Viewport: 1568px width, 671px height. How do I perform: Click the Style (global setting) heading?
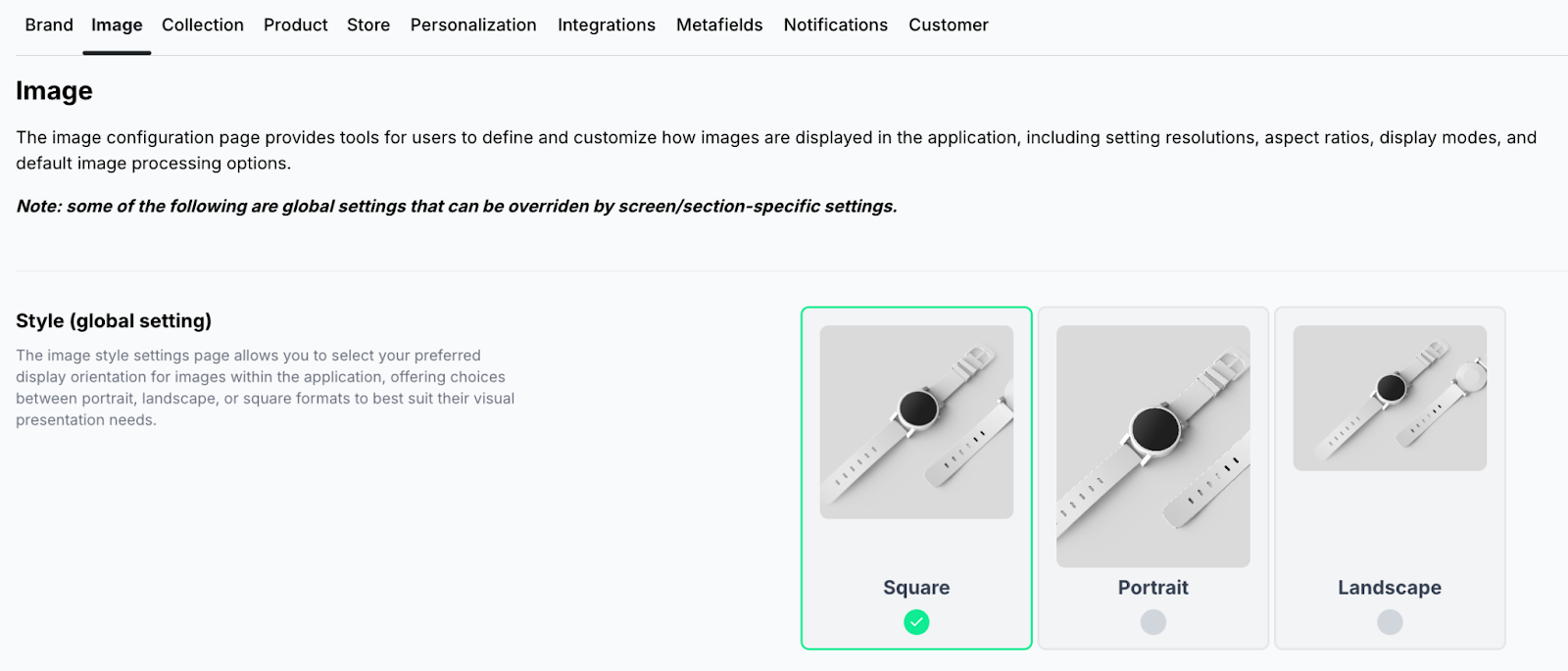(114, 321)
